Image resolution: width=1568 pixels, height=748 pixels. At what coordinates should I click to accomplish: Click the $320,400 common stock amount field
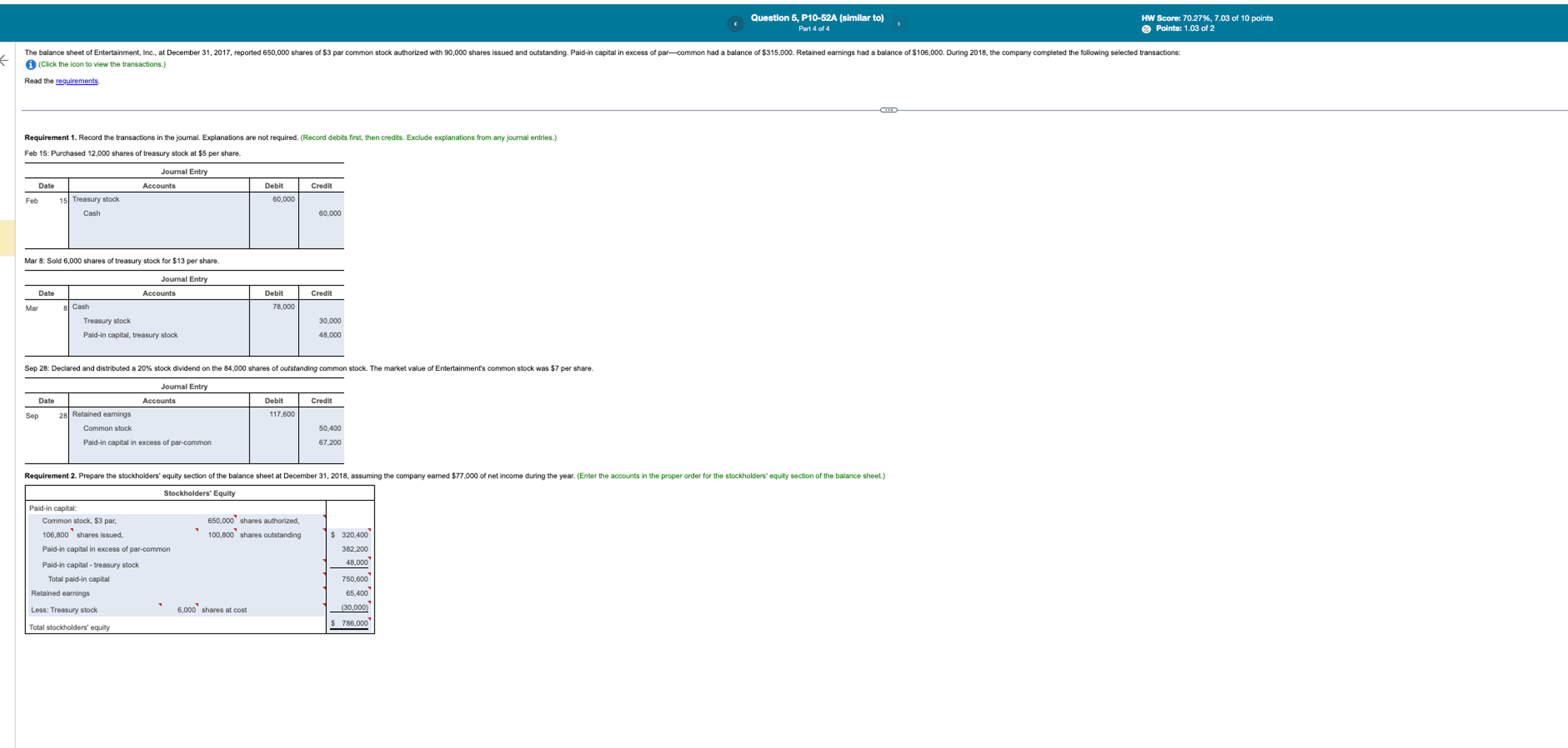pyautogui.click(x=350, y=534)
